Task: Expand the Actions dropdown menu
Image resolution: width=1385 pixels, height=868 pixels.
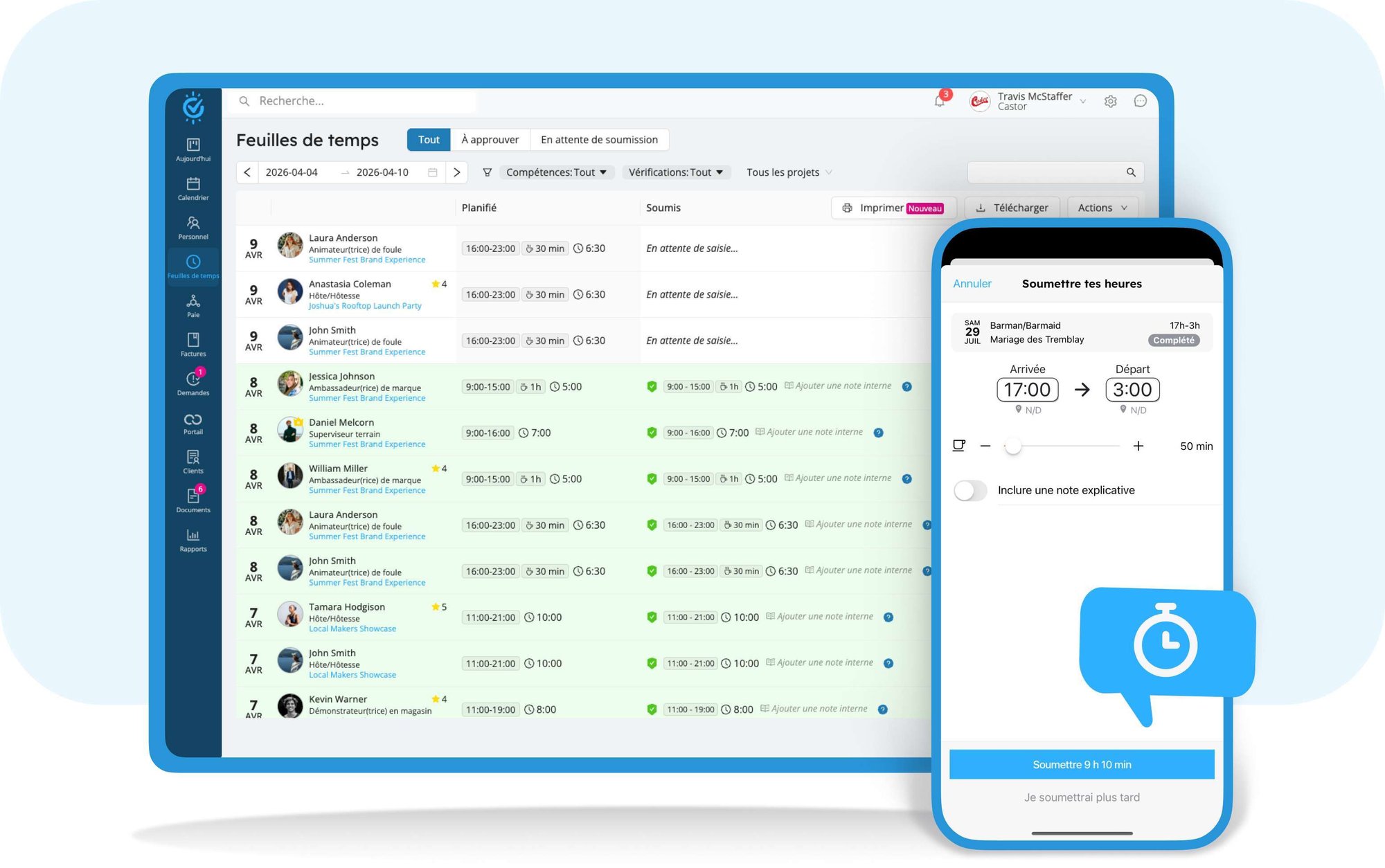Action: click(1102, 207)
